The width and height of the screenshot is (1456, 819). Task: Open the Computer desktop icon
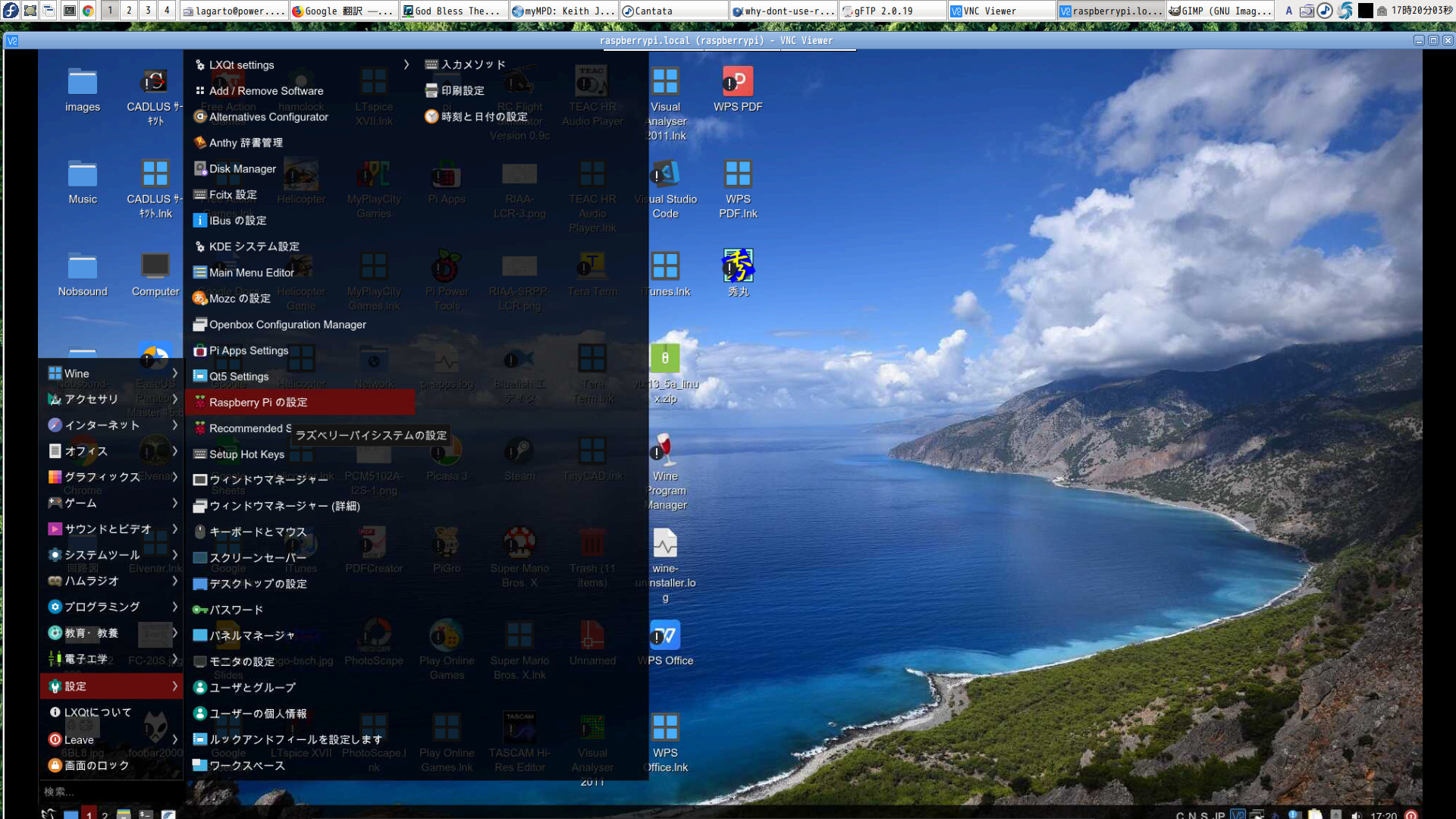155,267
